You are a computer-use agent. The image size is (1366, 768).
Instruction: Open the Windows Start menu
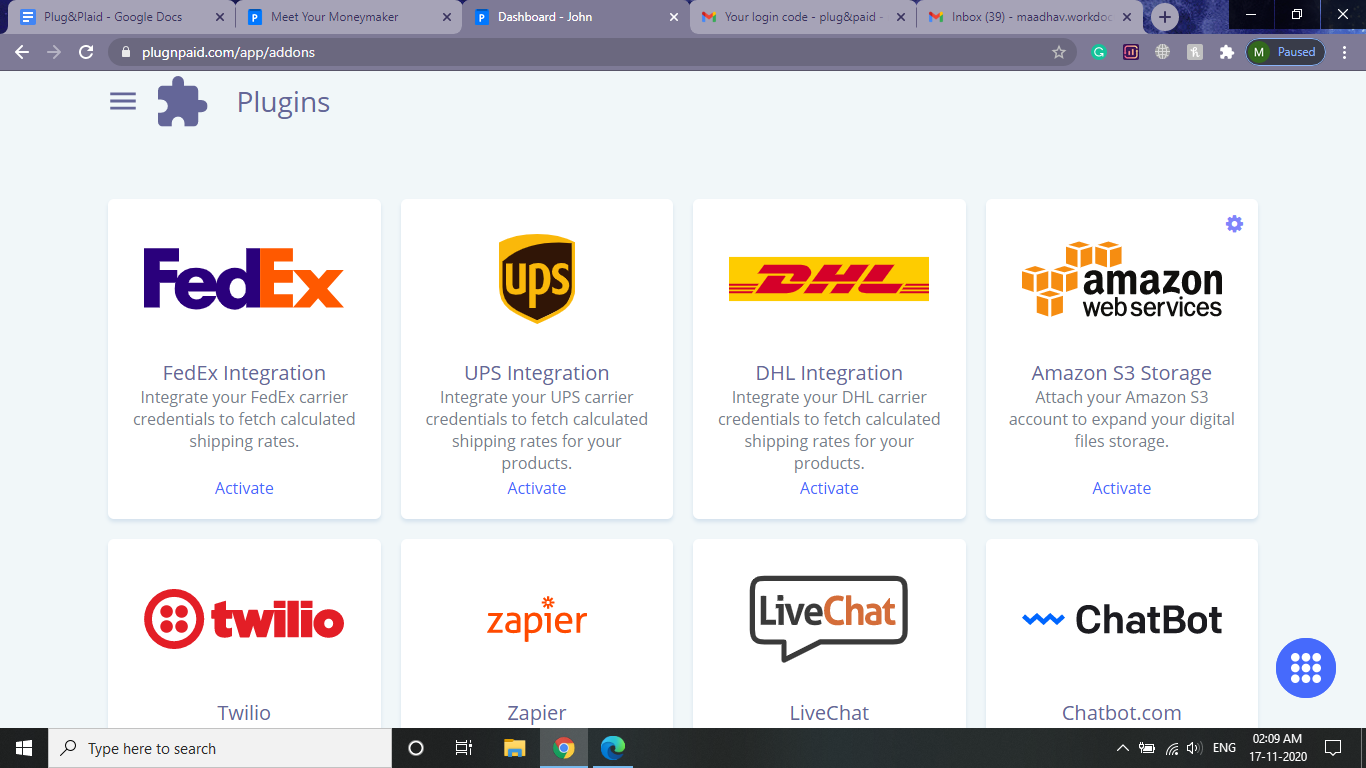click(24, 748)
